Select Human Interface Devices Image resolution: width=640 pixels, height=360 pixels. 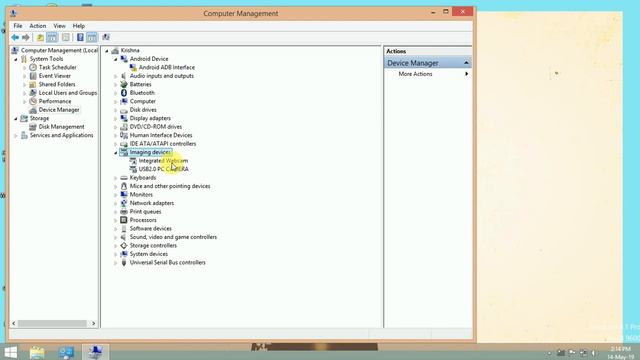[161, 135]
